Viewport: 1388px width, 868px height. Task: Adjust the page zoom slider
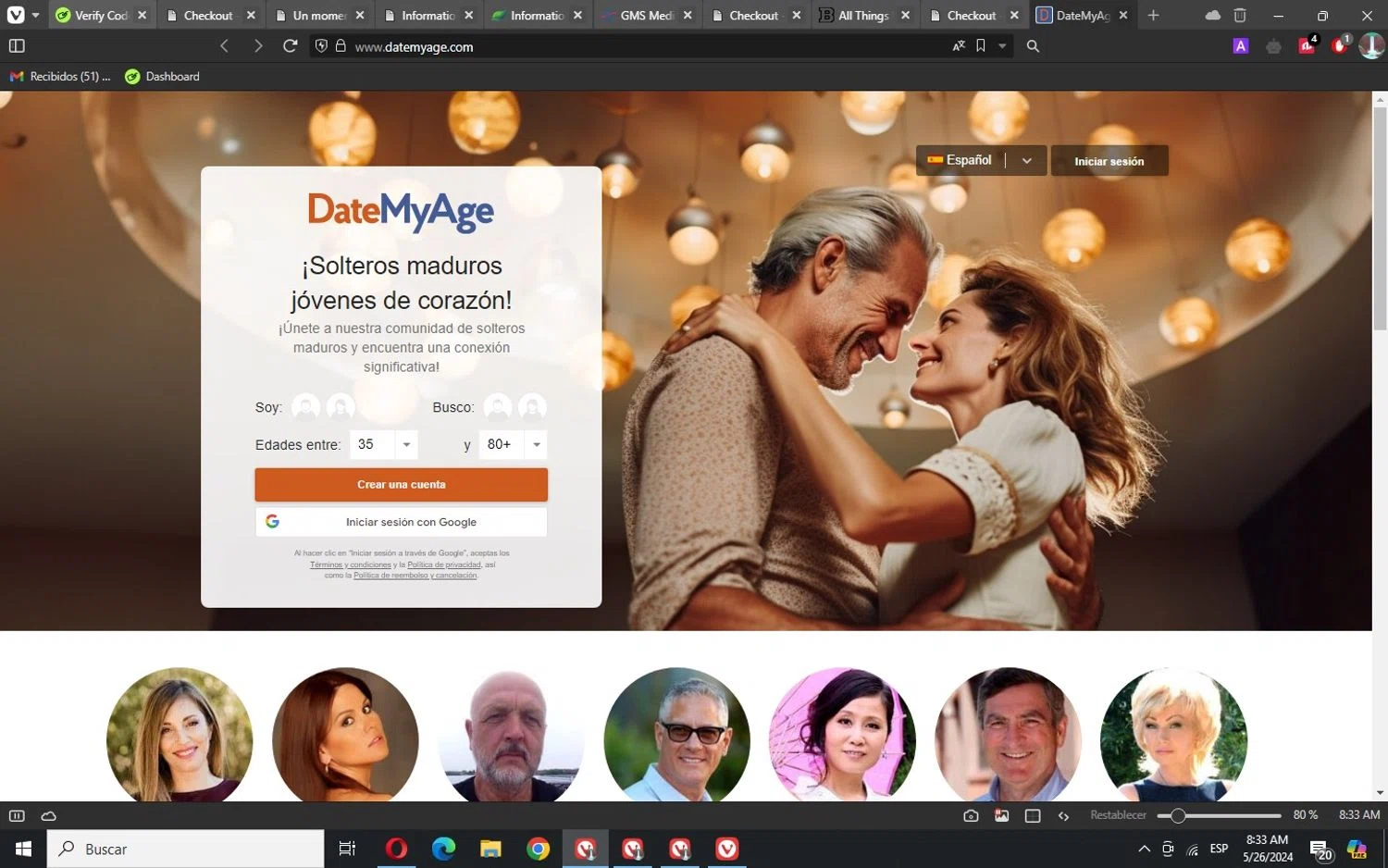pyautogui.click(x=1220, y=815)
